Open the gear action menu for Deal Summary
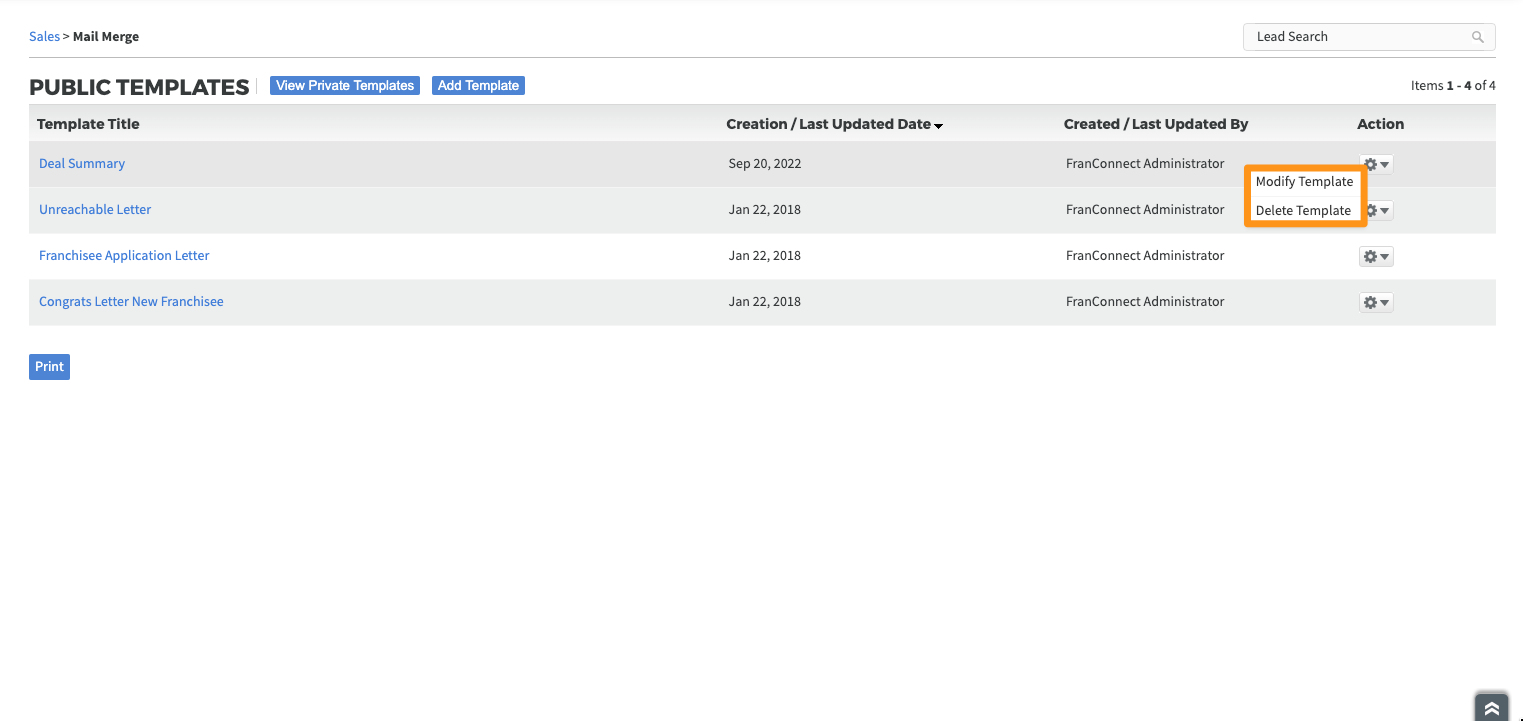The image size is (1523, 721). click(x=1377, y=164)
